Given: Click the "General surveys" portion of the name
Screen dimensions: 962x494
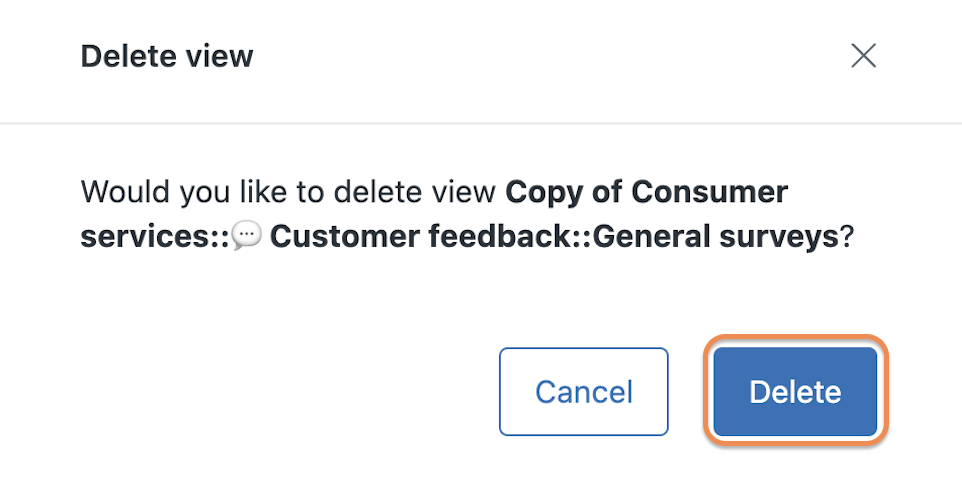Looking at the screenshot, I should pos(715,236).
